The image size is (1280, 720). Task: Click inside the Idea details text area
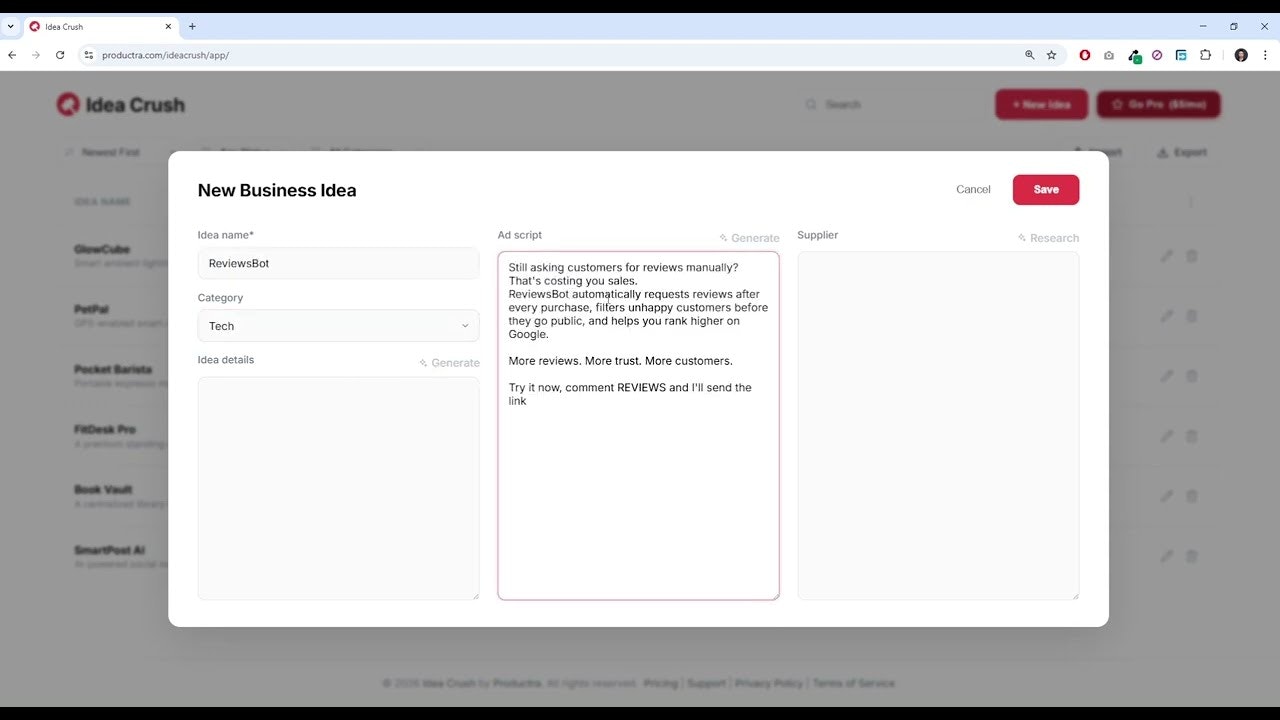[338, 488]
